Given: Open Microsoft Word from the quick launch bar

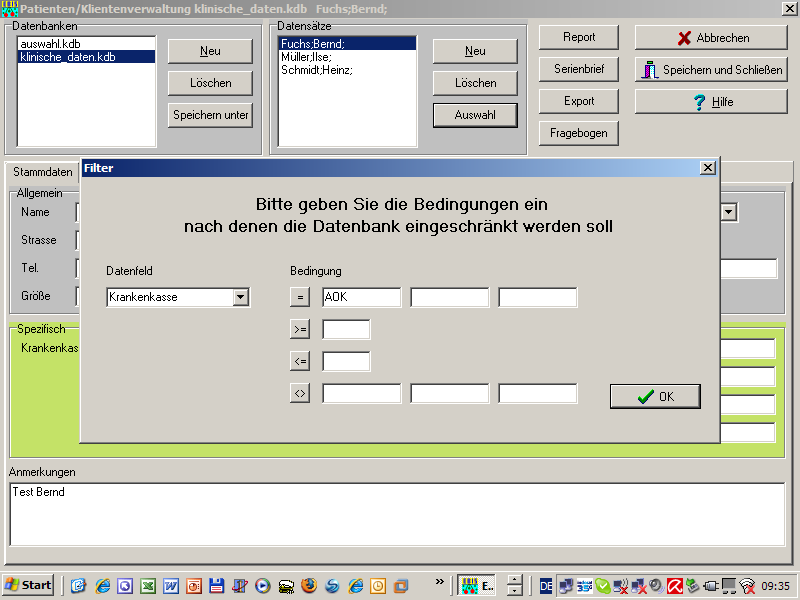Looking at the screenshot, I should [170, 587].
